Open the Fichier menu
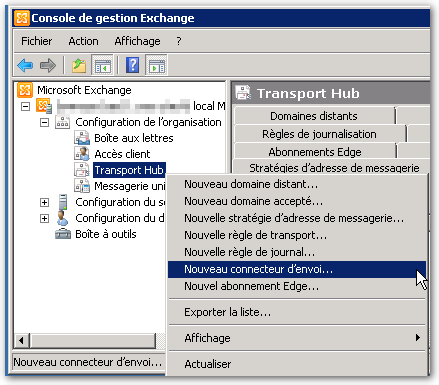 tap(37, 41)
